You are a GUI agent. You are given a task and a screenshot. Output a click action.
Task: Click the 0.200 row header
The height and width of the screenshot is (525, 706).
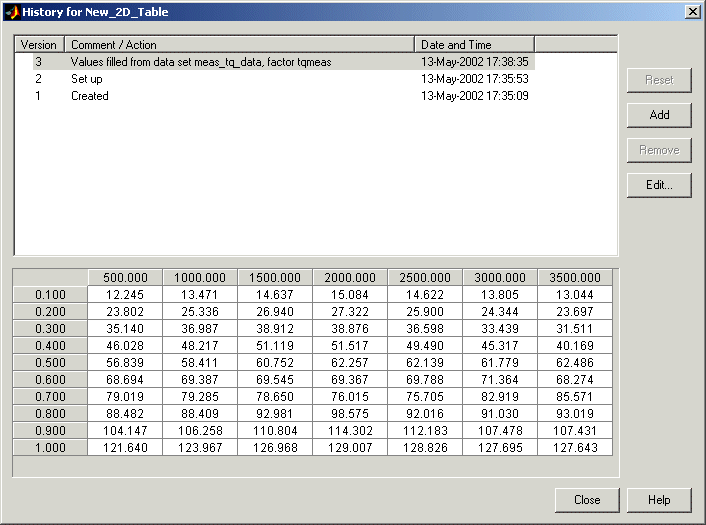[50, 312]
